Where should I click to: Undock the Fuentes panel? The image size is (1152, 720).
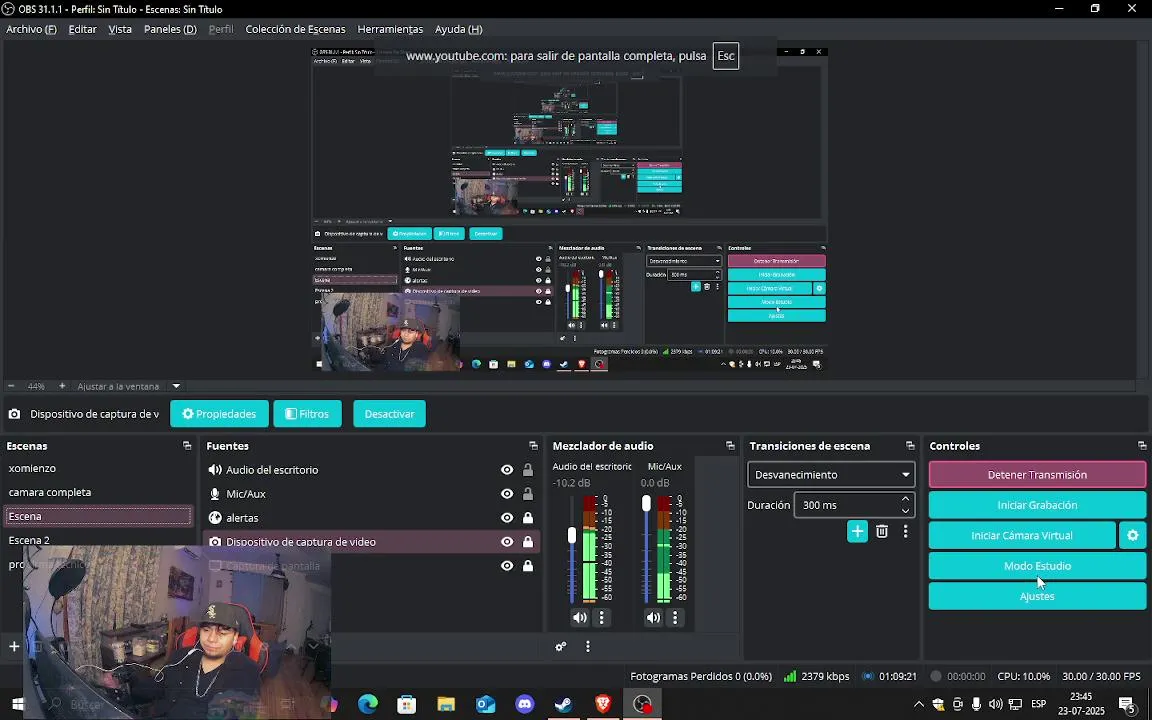533,446
